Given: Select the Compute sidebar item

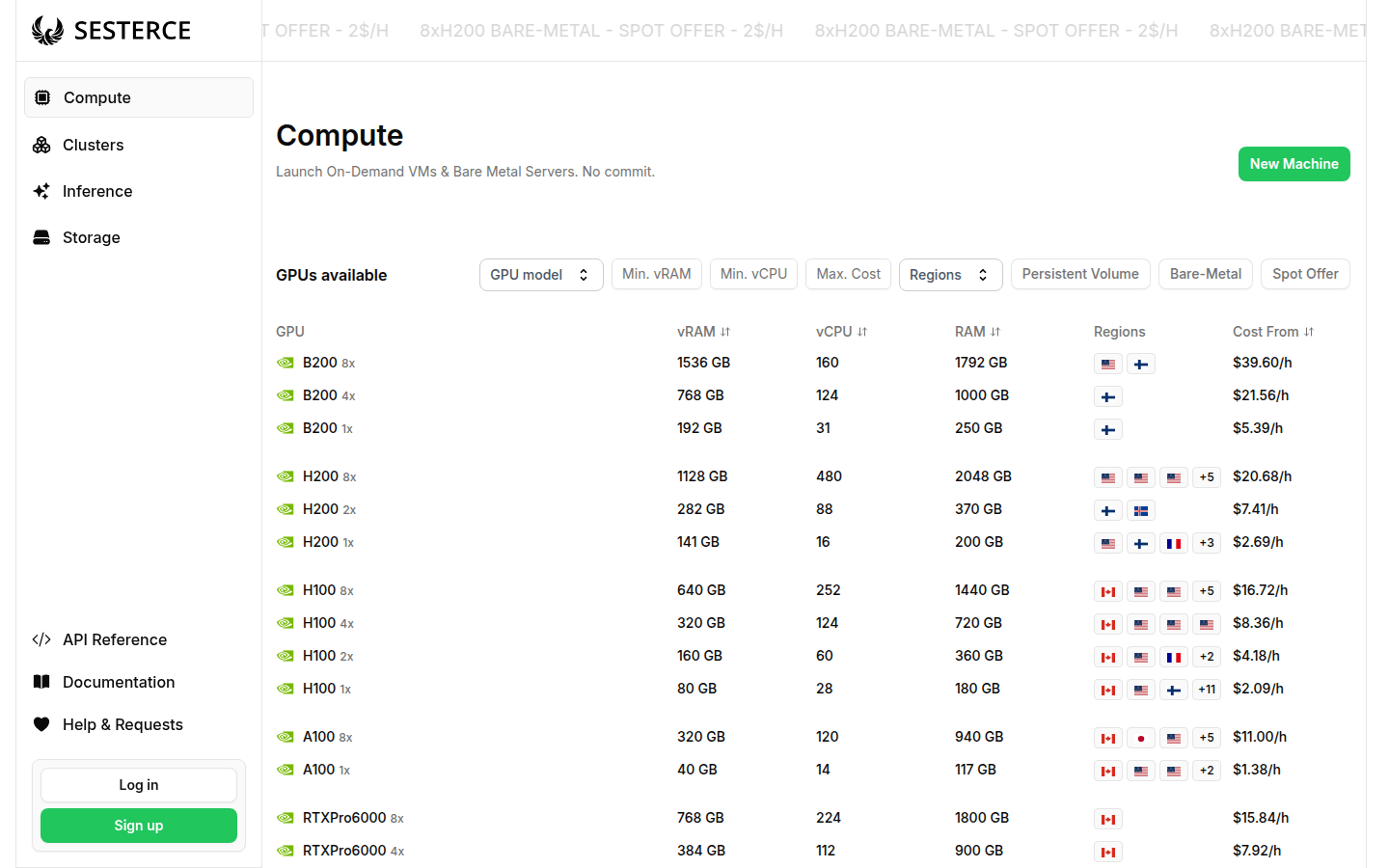Looking at the screenshot, I should tap(138, 97).
